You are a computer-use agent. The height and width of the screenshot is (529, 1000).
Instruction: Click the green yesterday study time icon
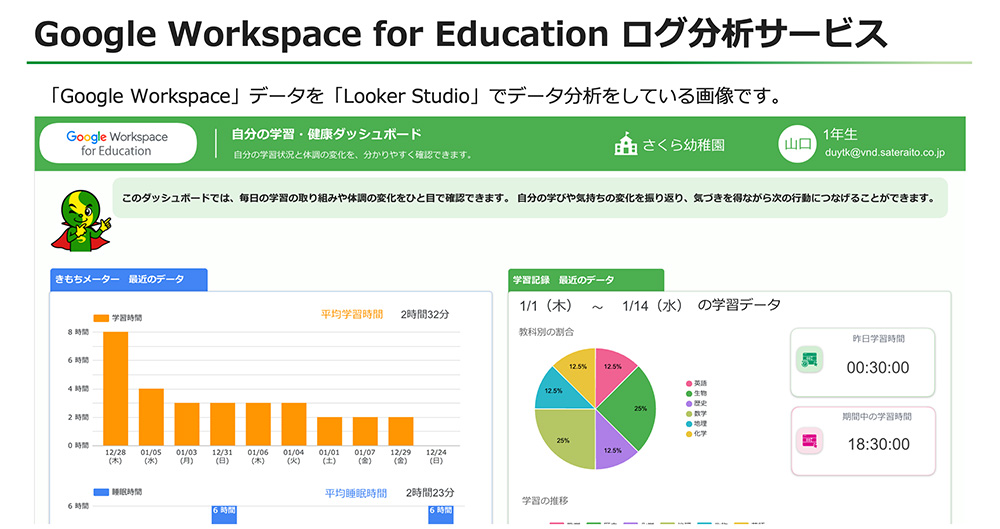(x=809, y=360)
